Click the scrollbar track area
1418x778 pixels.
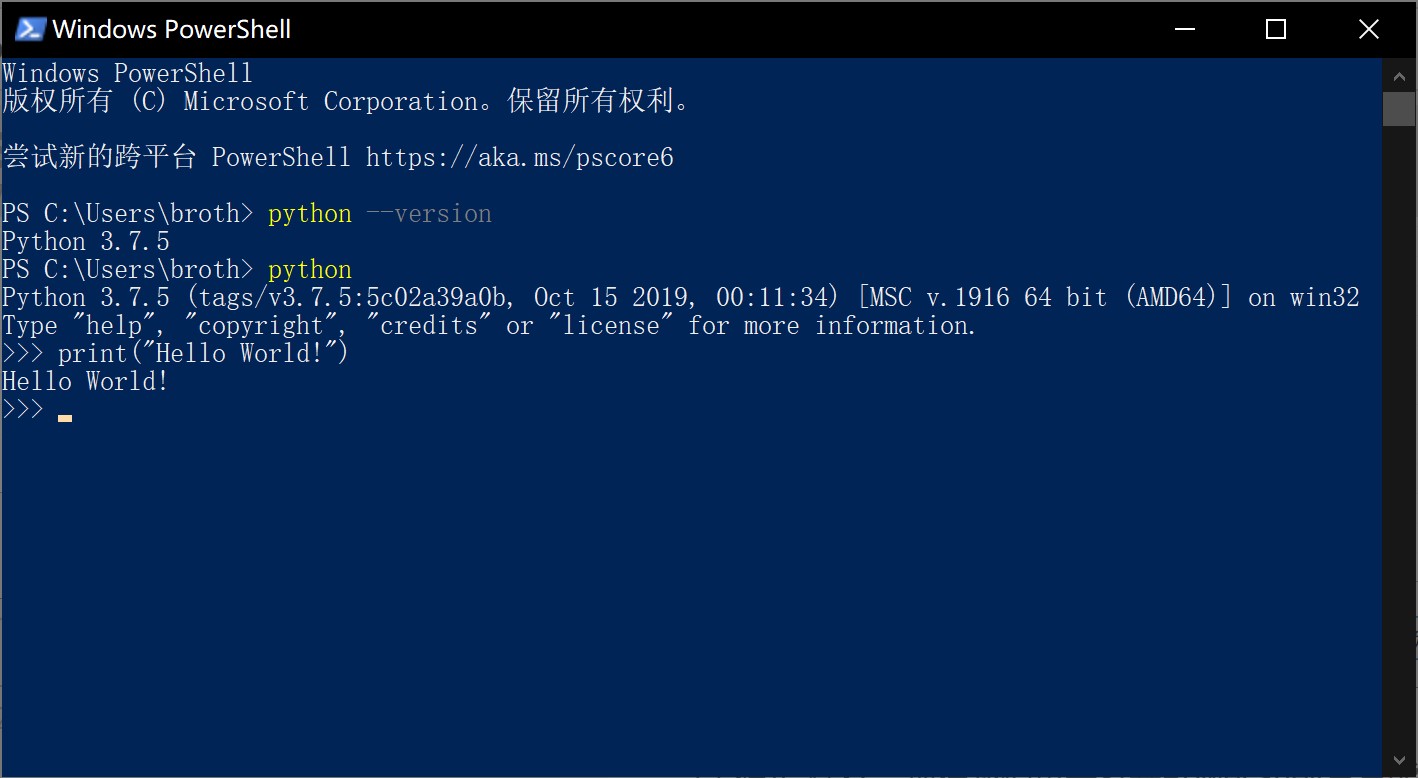[1400, 400]
